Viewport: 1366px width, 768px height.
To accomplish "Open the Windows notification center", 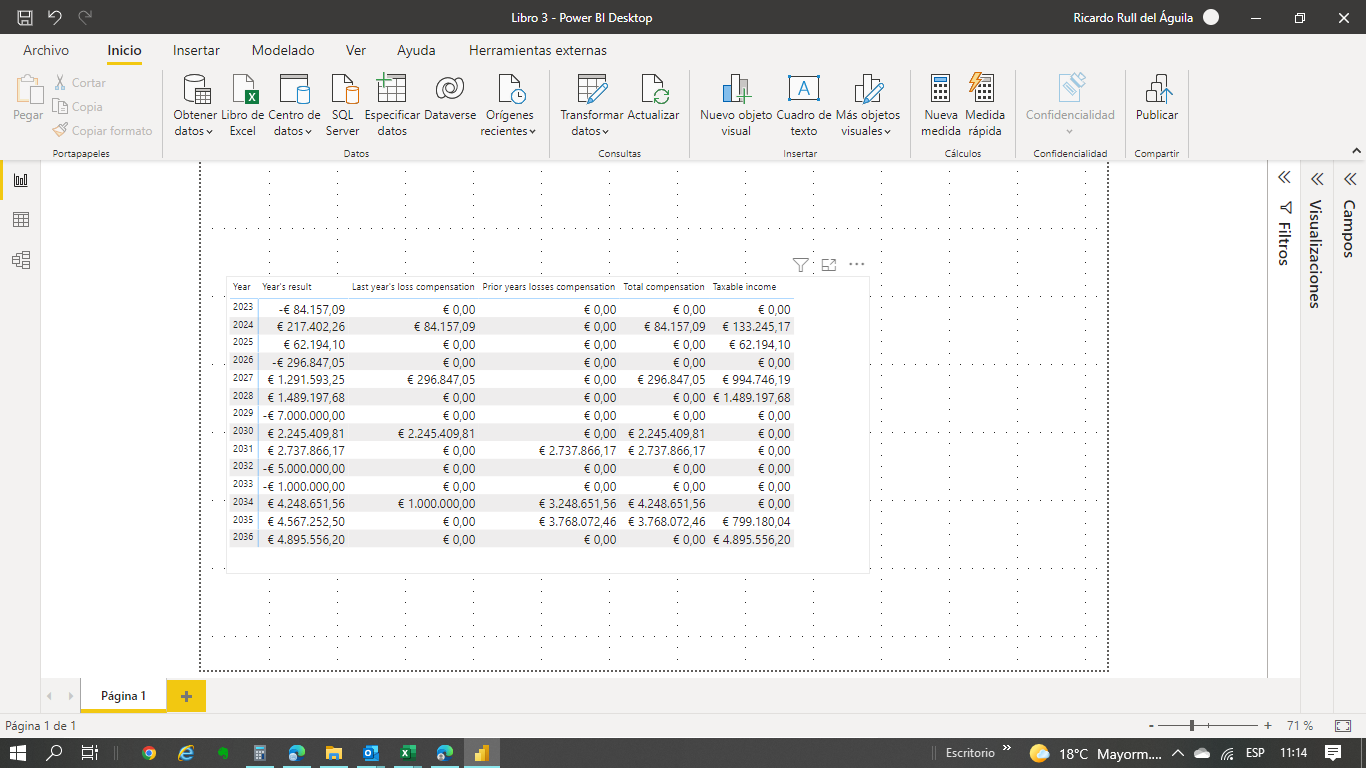I will coord(1333,753).
